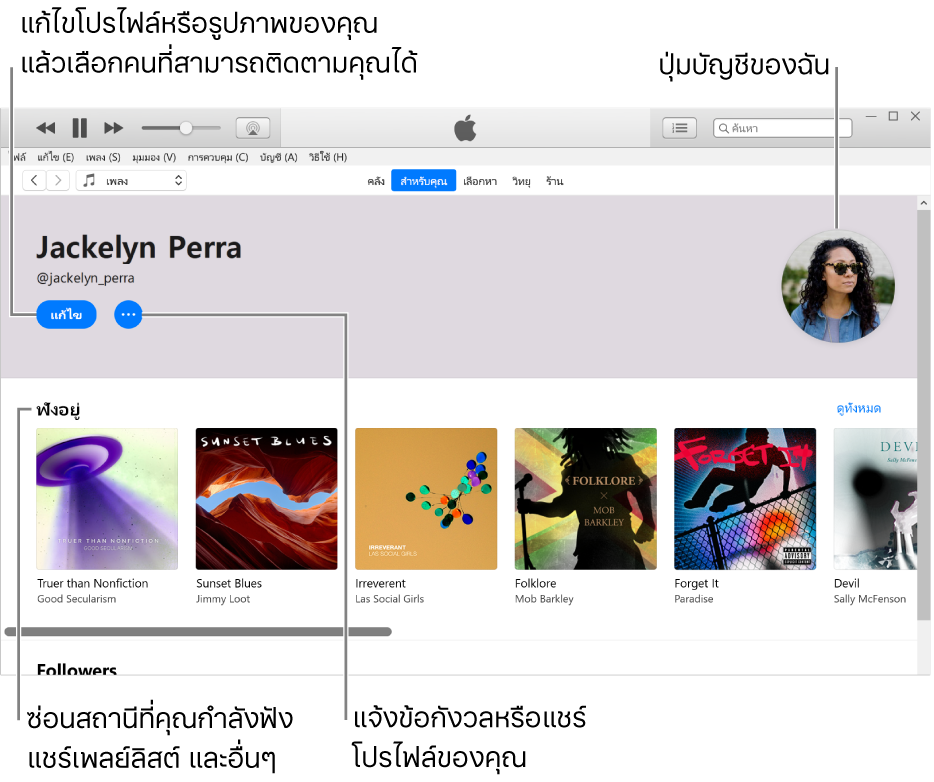Open Folklore album artwork

click(x=586, y=499)
